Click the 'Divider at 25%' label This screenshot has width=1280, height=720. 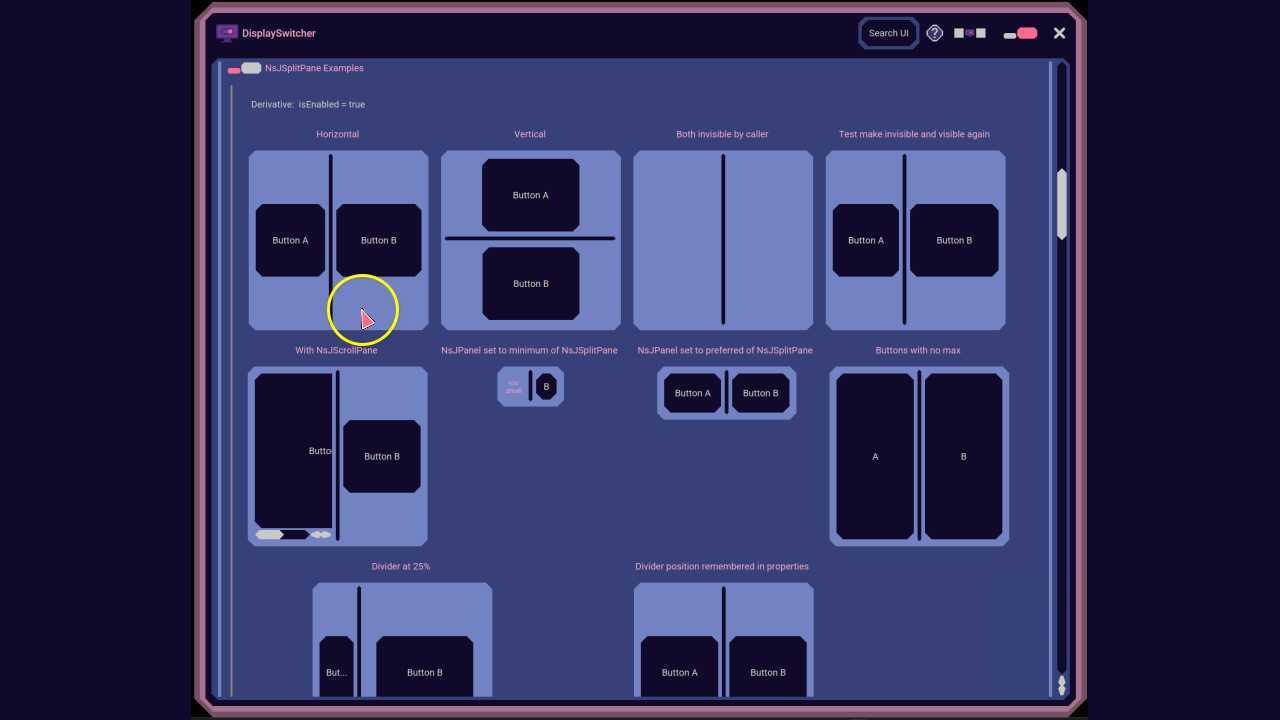401,566
